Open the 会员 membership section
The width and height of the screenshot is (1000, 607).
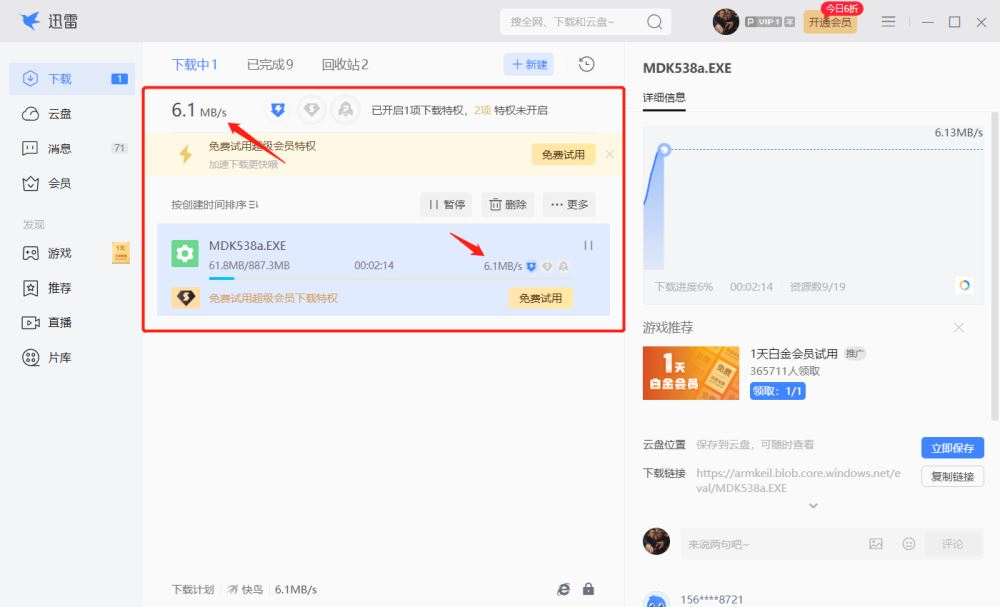(x=71, y=184)
